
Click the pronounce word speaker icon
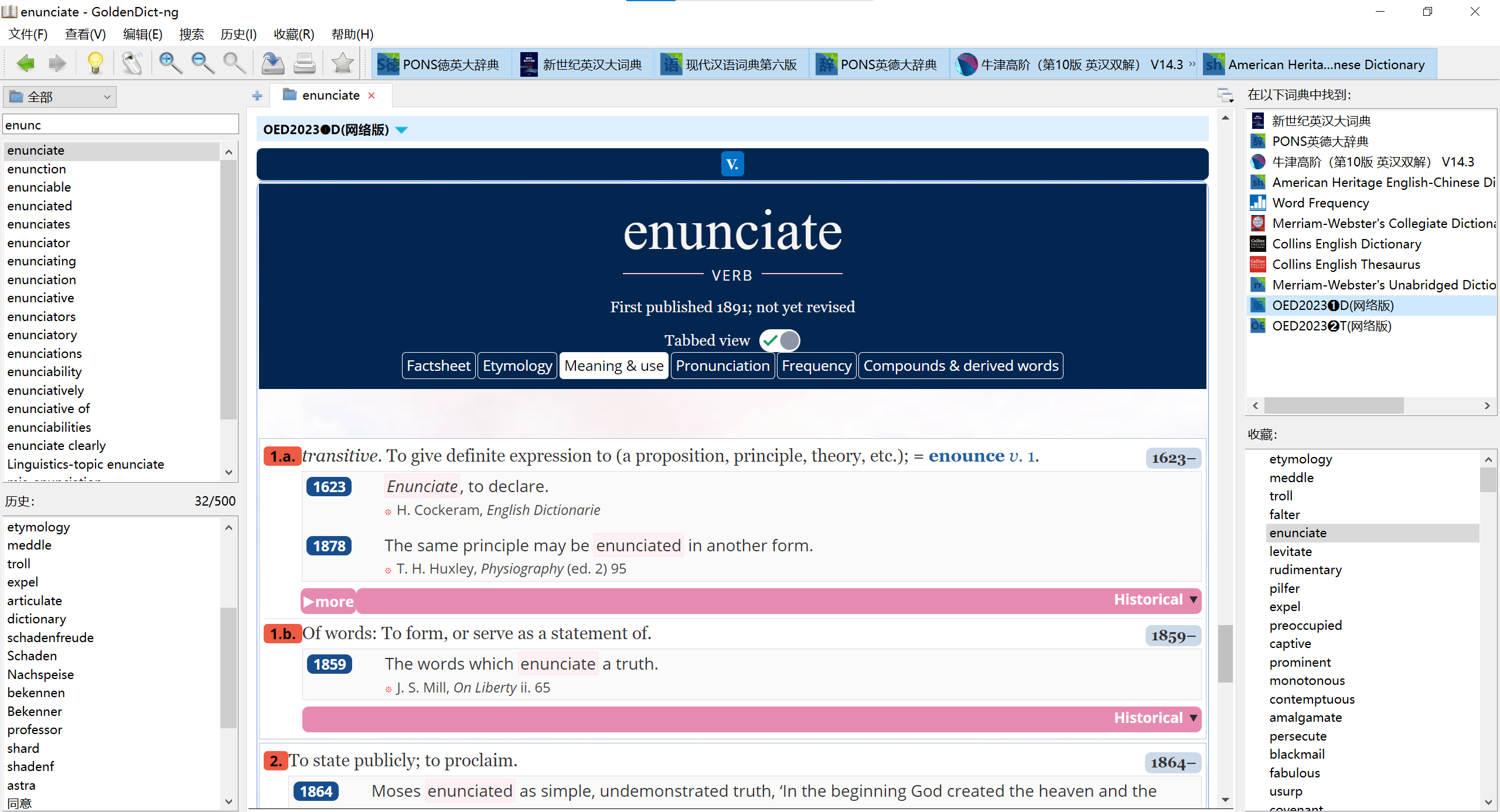[132, 63]
